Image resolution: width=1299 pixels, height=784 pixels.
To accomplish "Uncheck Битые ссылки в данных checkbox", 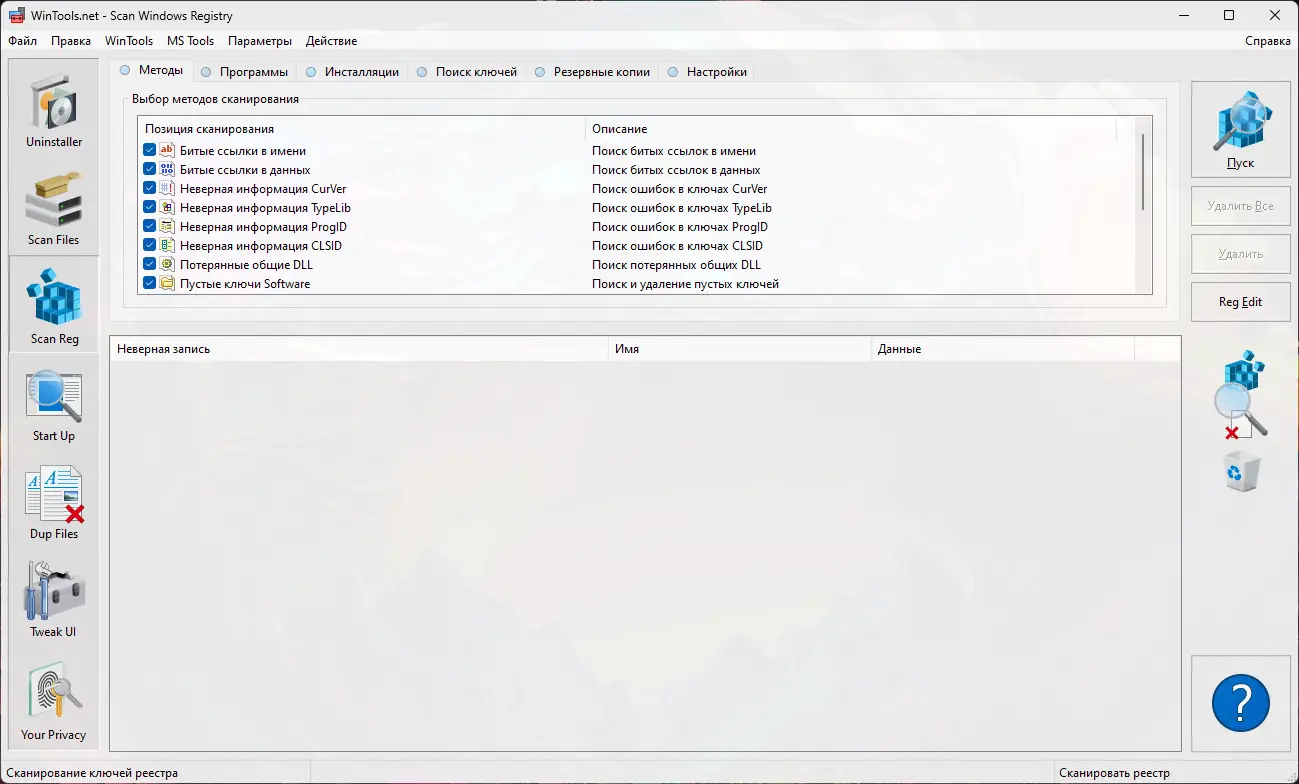I will [x=150, y=170].
